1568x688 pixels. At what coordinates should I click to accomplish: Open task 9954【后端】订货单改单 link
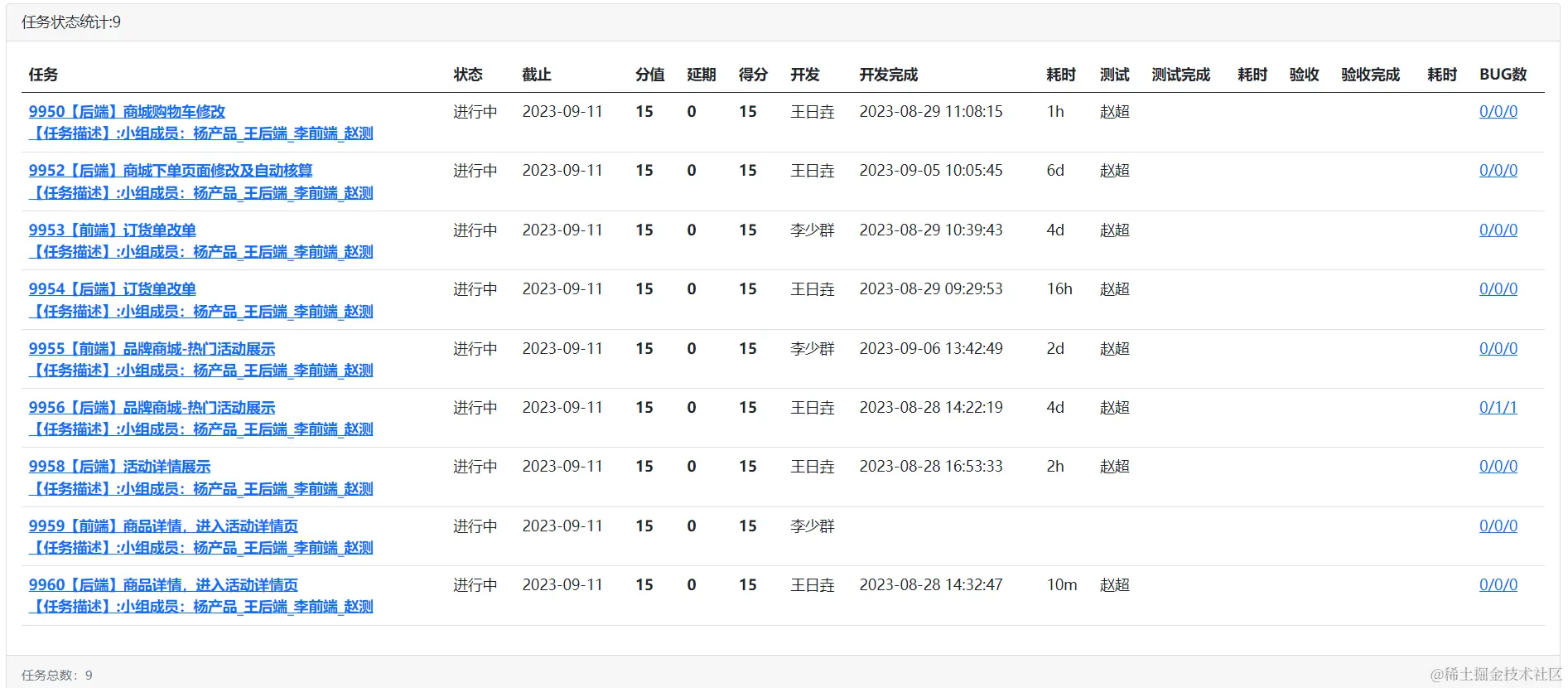point(113,289)
